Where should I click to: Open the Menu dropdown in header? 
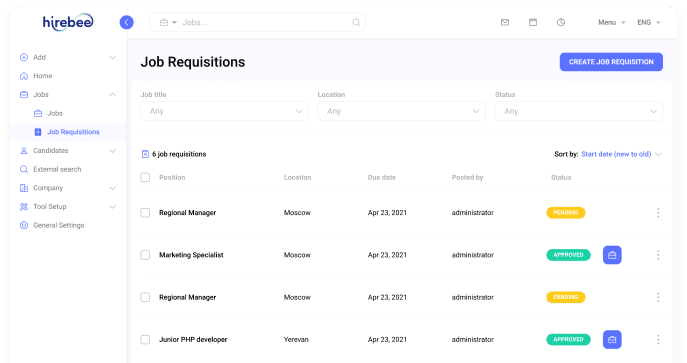point(612,22)
